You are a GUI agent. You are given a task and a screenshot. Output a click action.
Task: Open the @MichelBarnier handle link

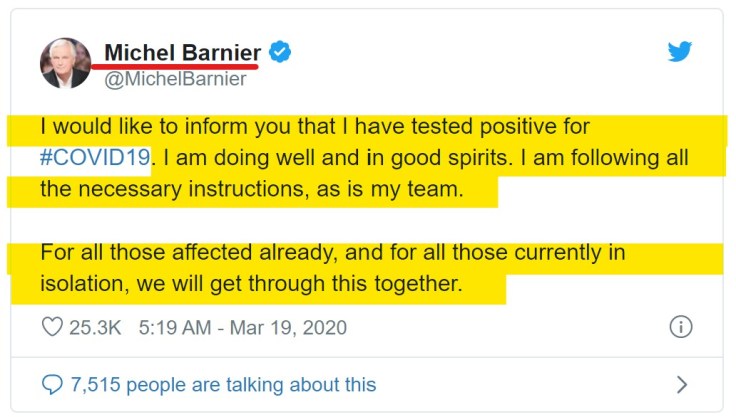tap(175, 79)
